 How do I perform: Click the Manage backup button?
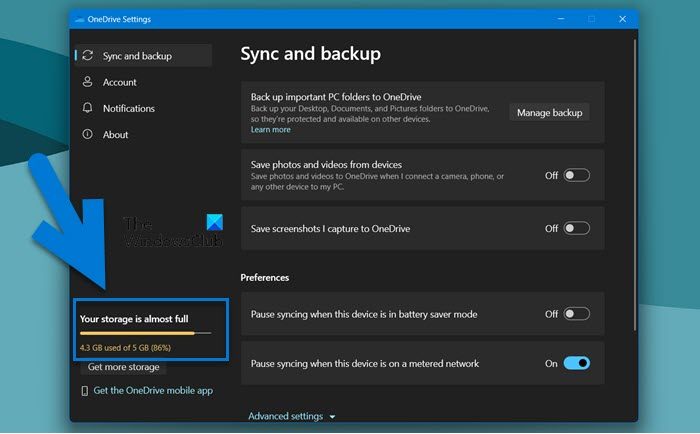(x=549, y=112)
